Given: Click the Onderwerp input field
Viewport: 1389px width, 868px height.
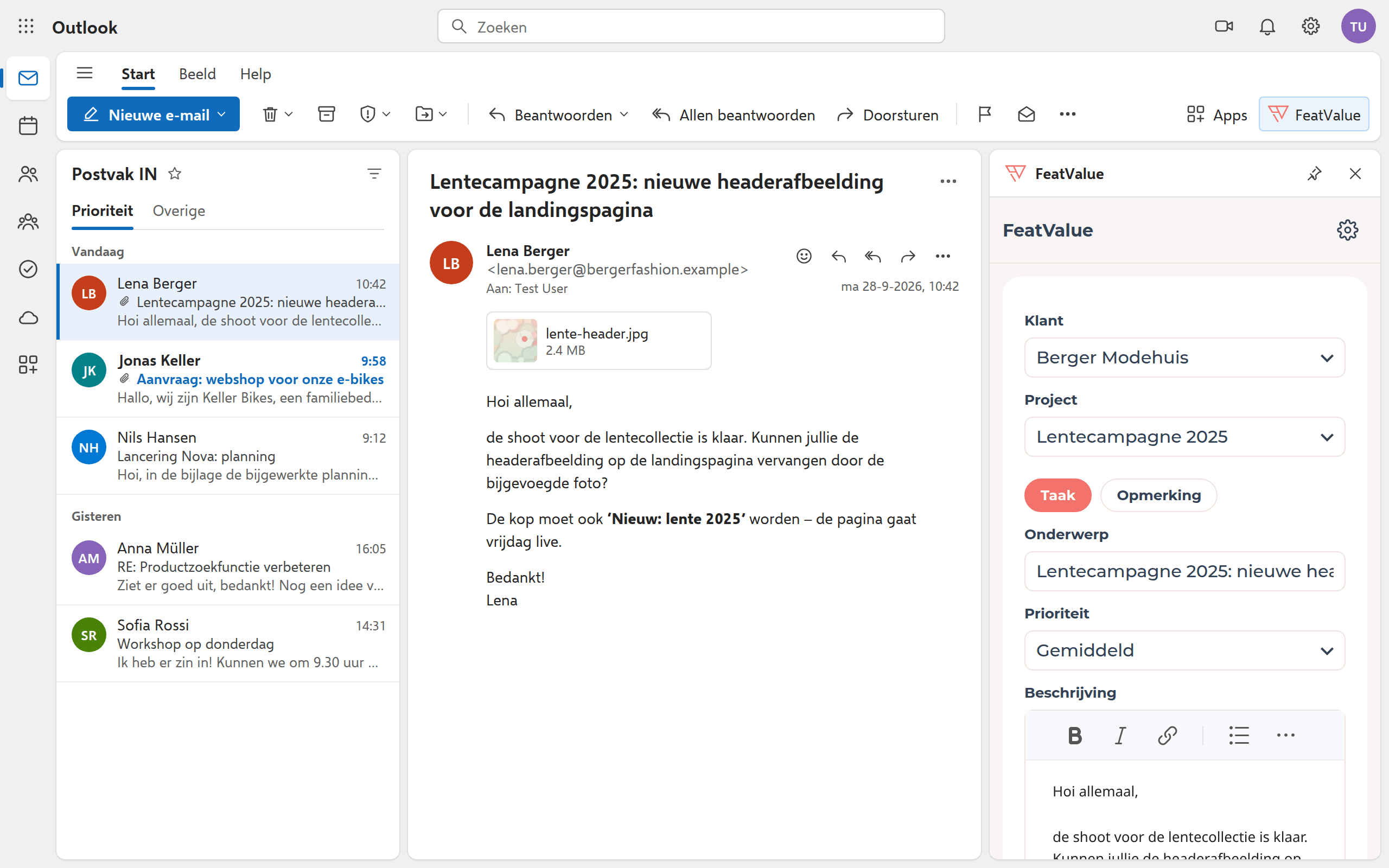Looking at the screenshot, I should tap(1184, 571).
